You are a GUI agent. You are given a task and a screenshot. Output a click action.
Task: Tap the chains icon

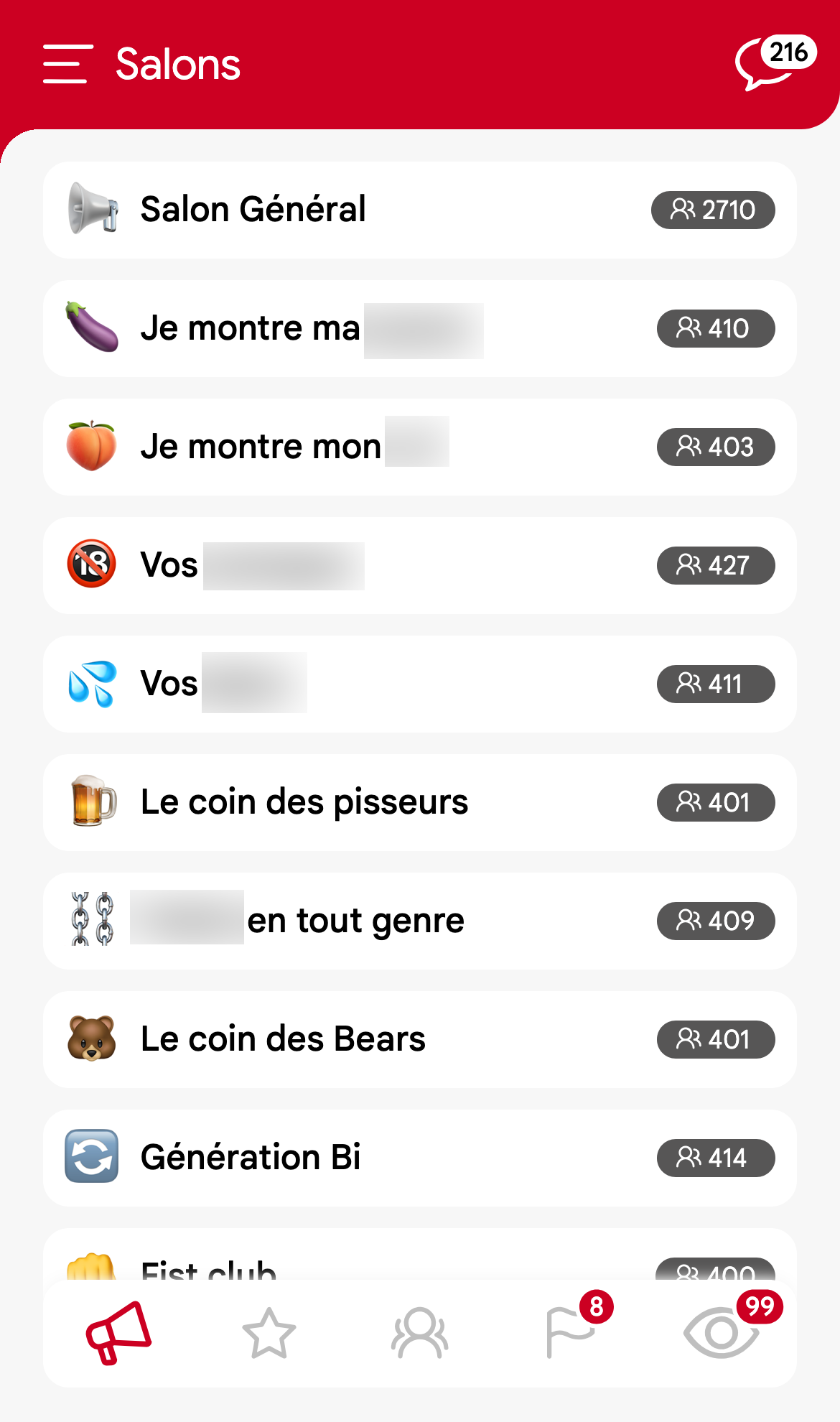93,920
